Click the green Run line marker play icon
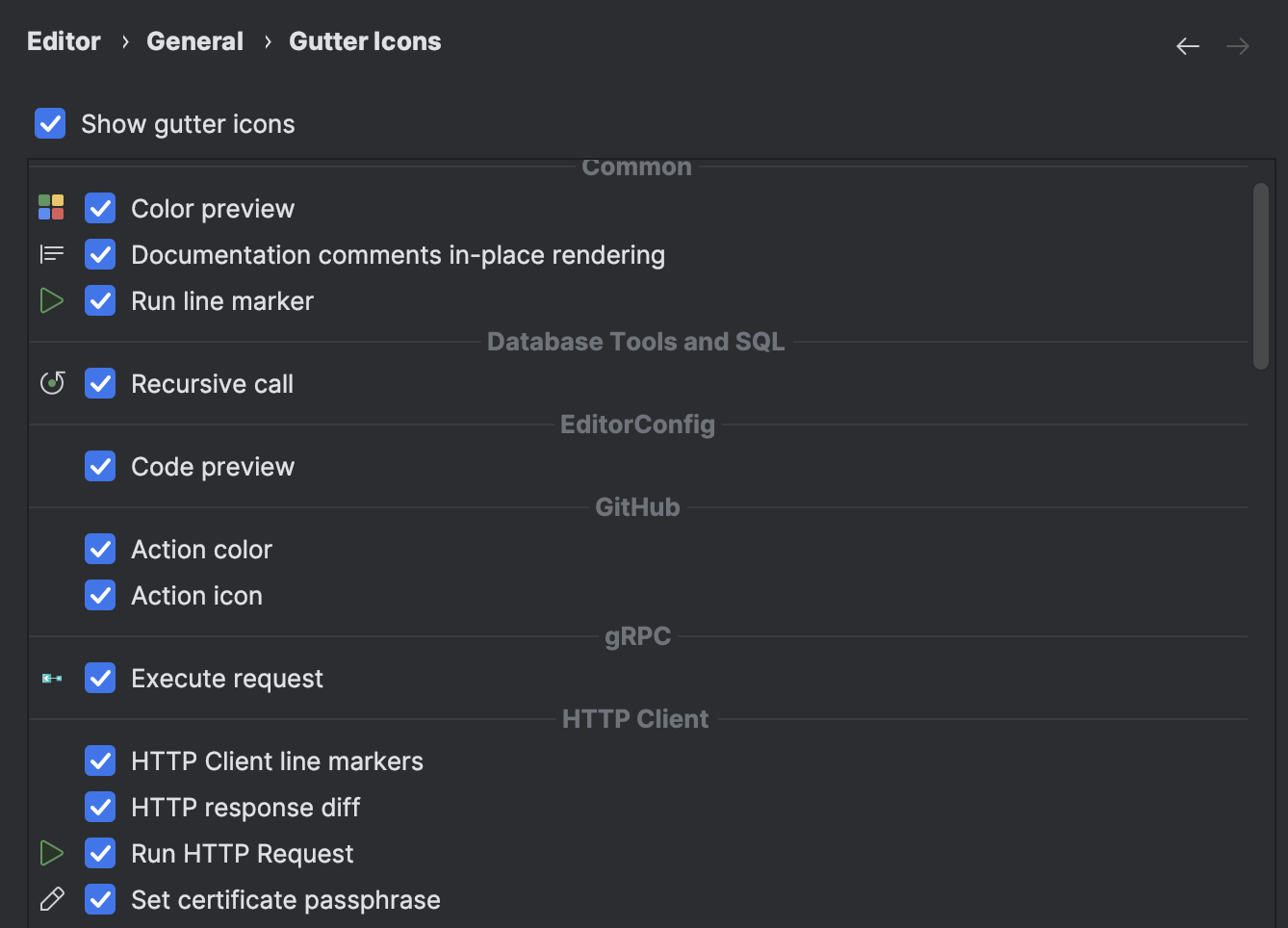 (x=51, y=299)
